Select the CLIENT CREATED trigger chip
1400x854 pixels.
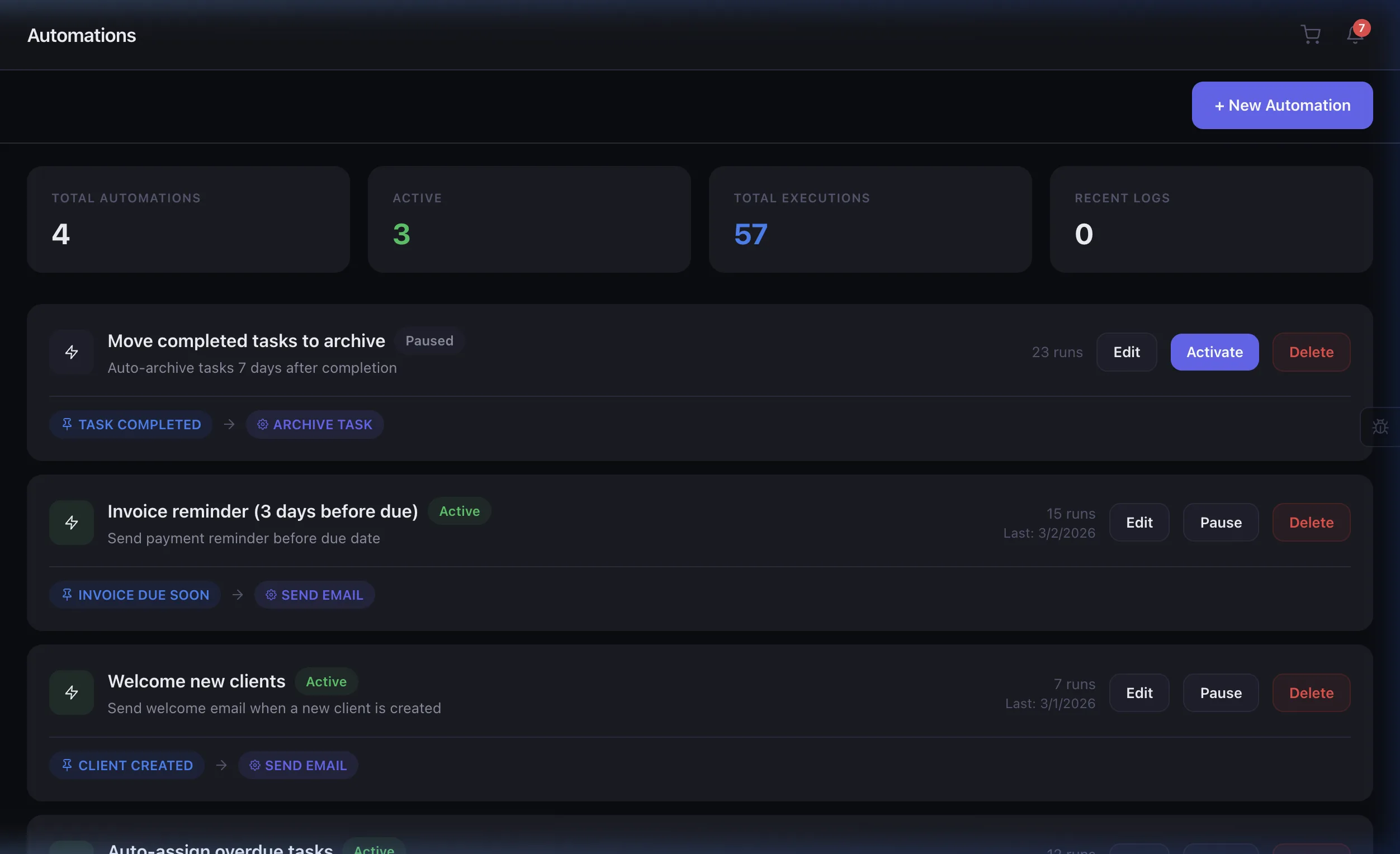(127, 765)
